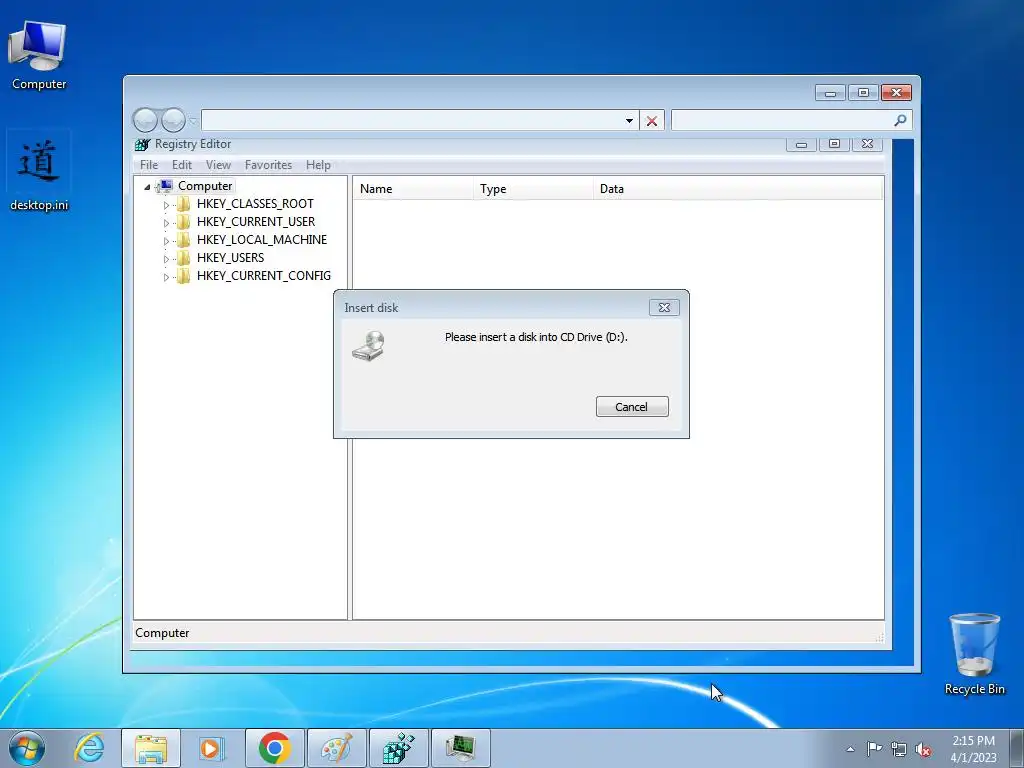Click the Back navigation button
Image resolution: width=1024 pixels, height=768 pixels.
(x=145, y=120)
